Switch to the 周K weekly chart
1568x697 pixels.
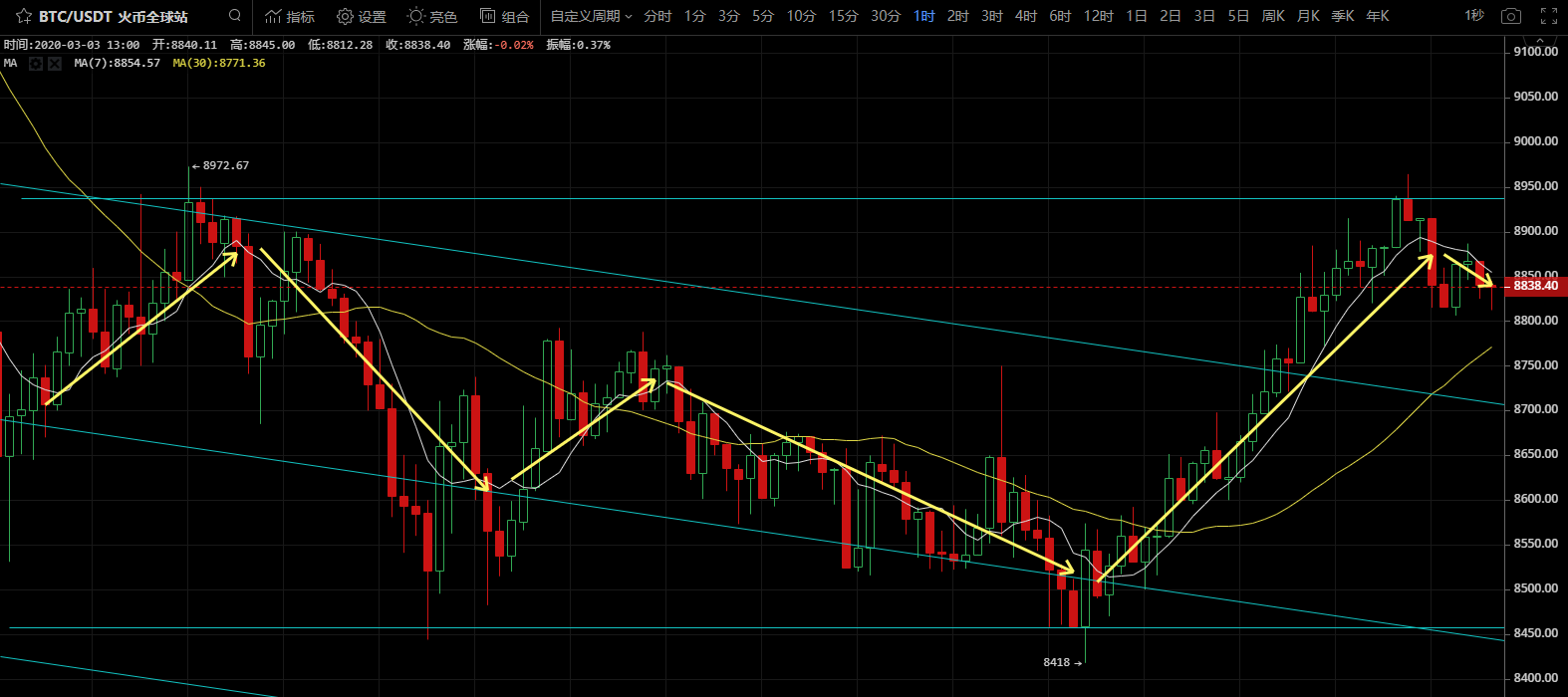[1273, 16]
